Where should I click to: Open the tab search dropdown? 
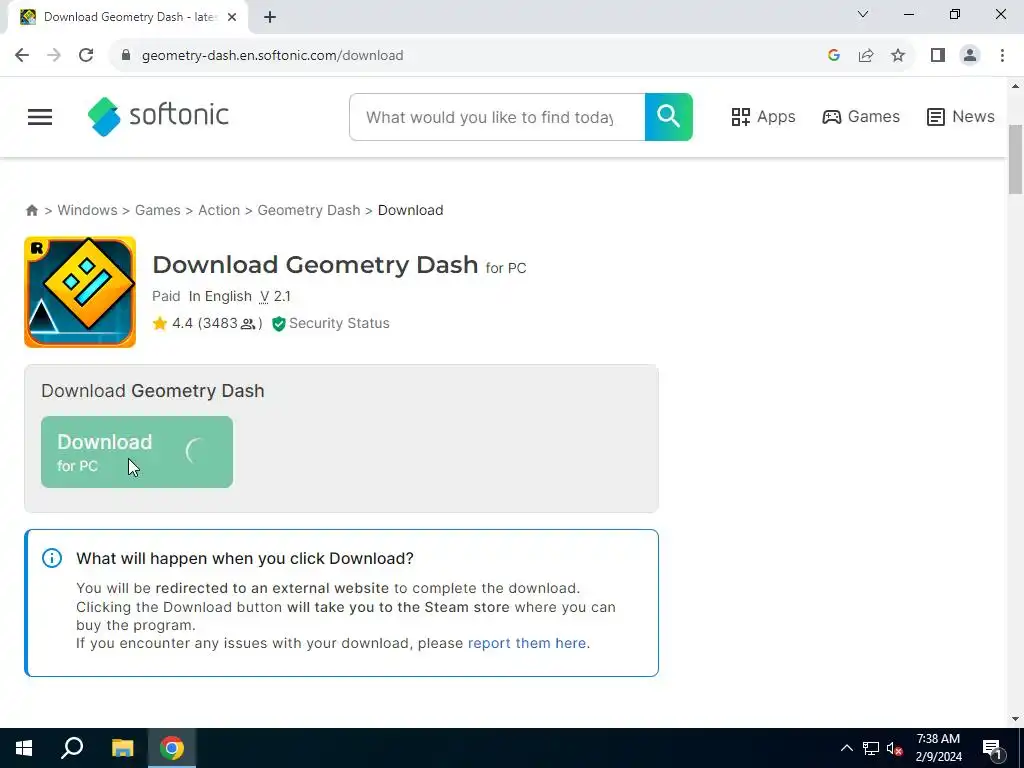click(863, 14)
